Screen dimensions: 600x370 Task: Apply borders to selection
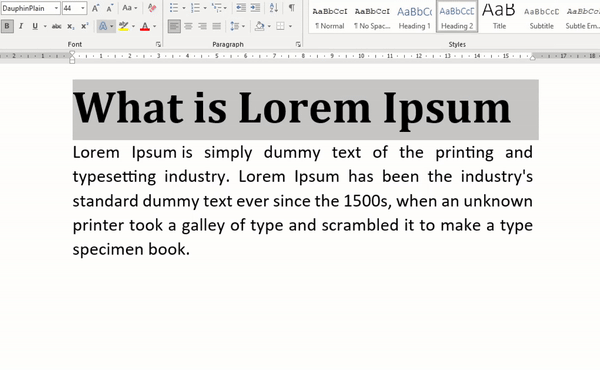280,26
